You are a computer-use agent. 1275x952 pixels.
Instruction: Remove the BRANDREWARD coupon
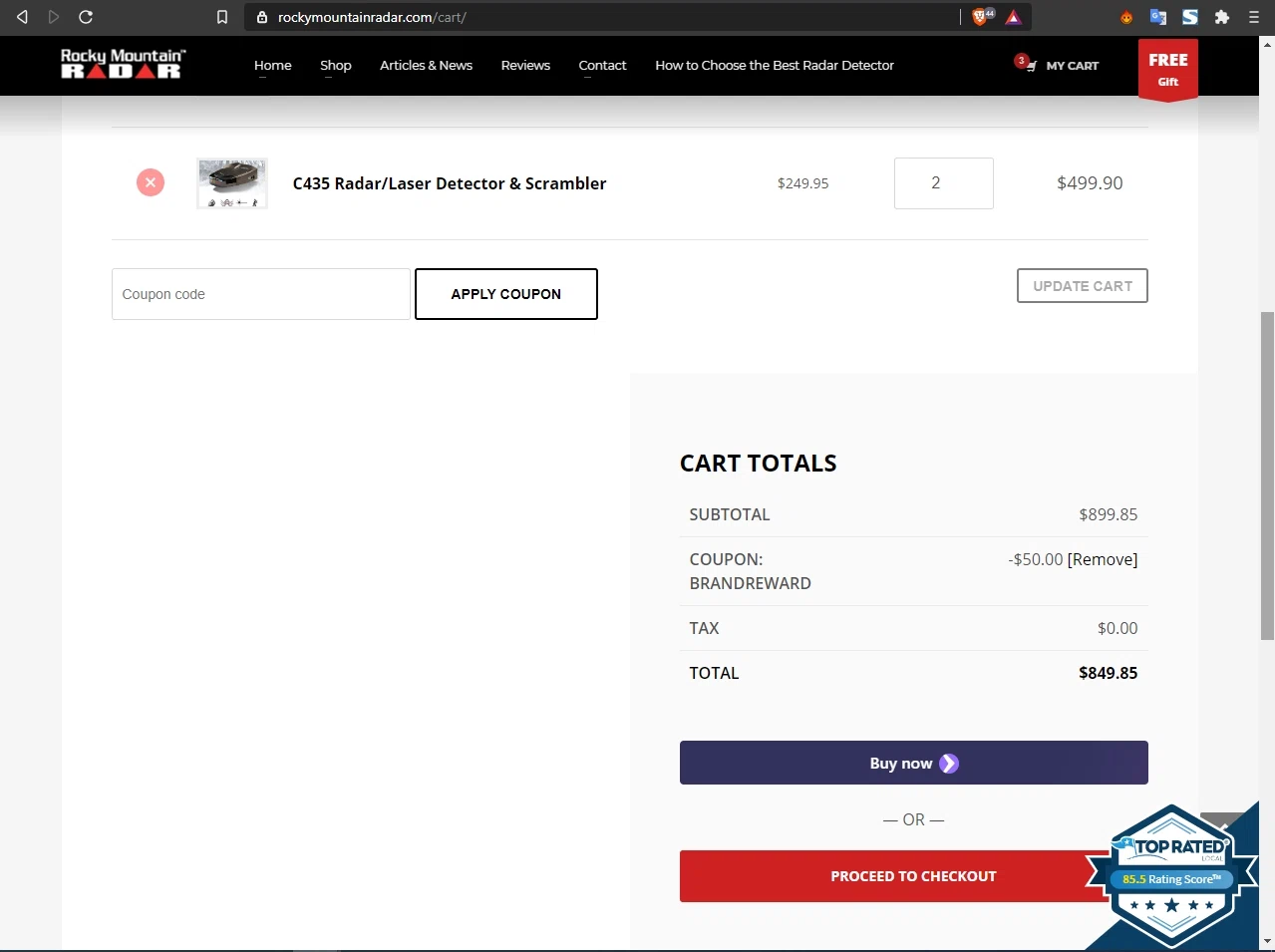pos(1103,559)
